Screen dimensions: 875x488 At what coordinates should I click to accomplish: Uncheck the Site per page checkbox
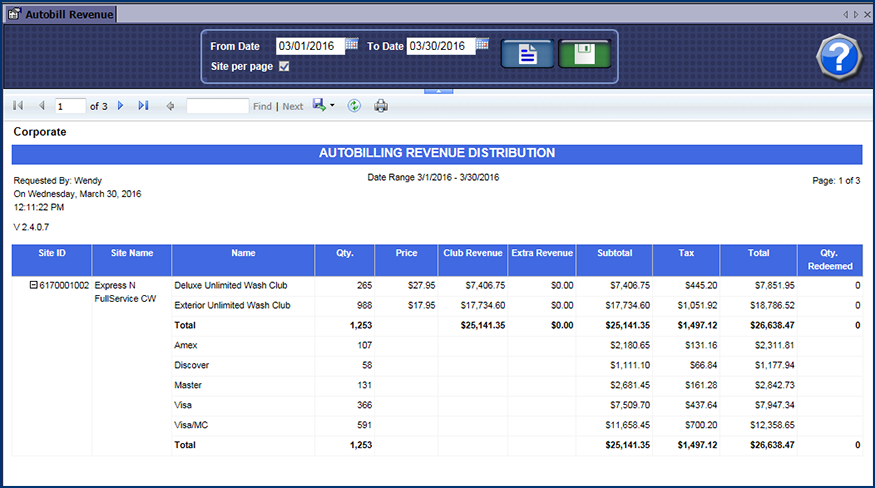[x=284, y=67]
